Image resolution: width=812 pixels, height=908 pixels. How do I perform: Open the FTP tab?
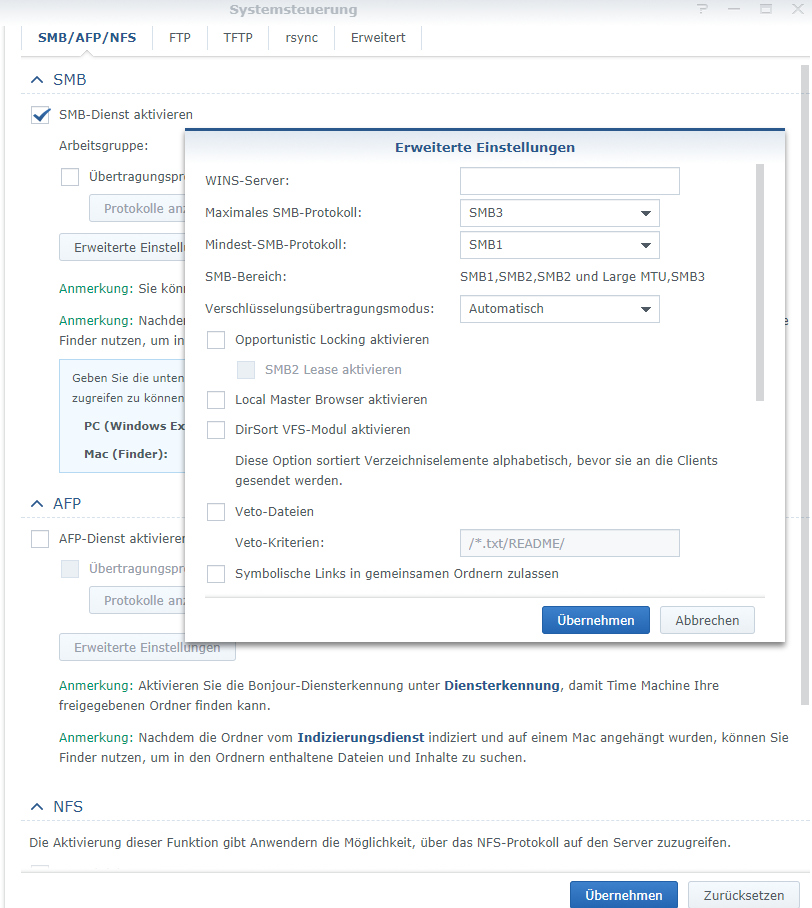pyautogui.click(x=180, y=38)
